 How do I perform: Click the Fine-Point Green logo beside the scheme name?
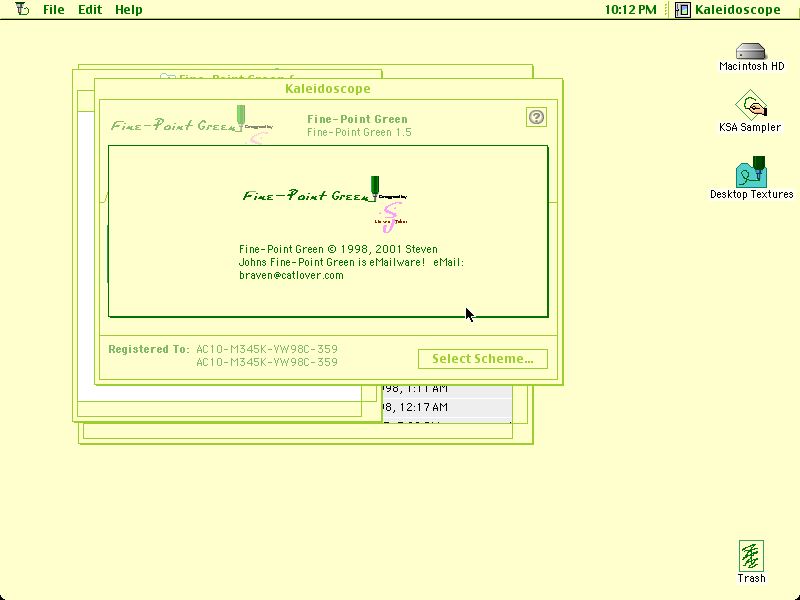(x=192, y=124)
